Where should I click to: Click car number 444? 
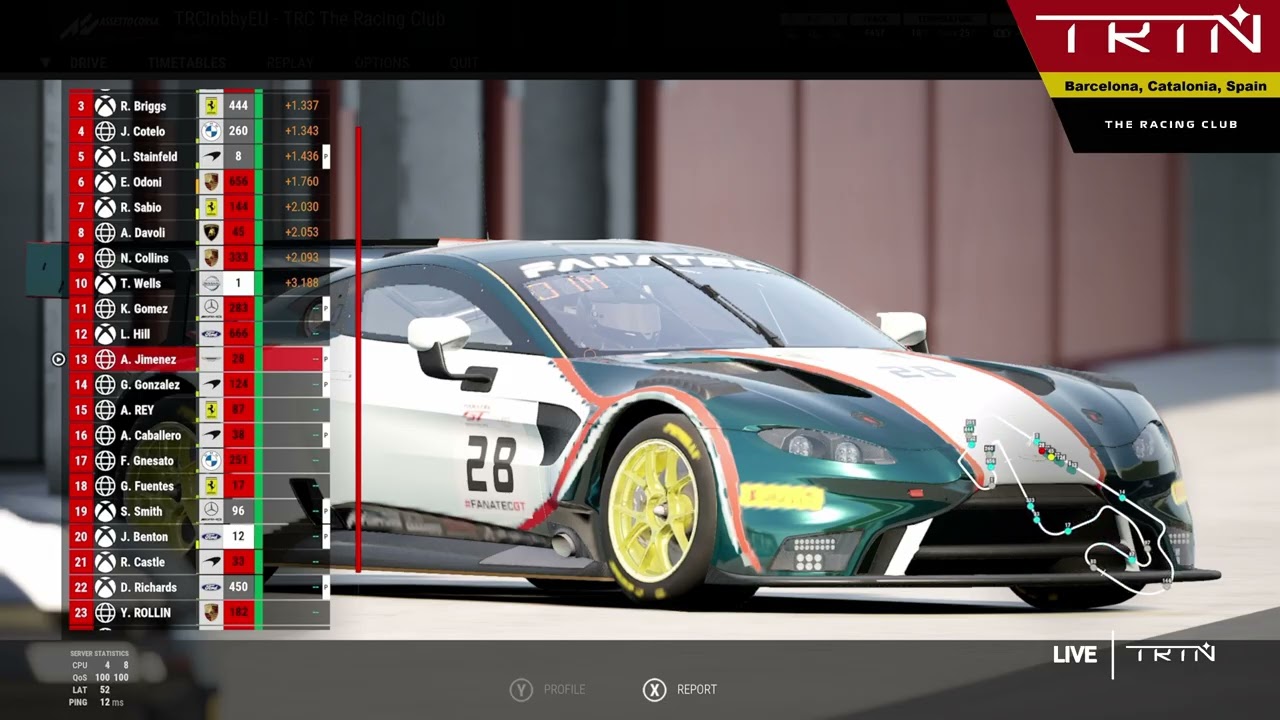pos(238,106)
